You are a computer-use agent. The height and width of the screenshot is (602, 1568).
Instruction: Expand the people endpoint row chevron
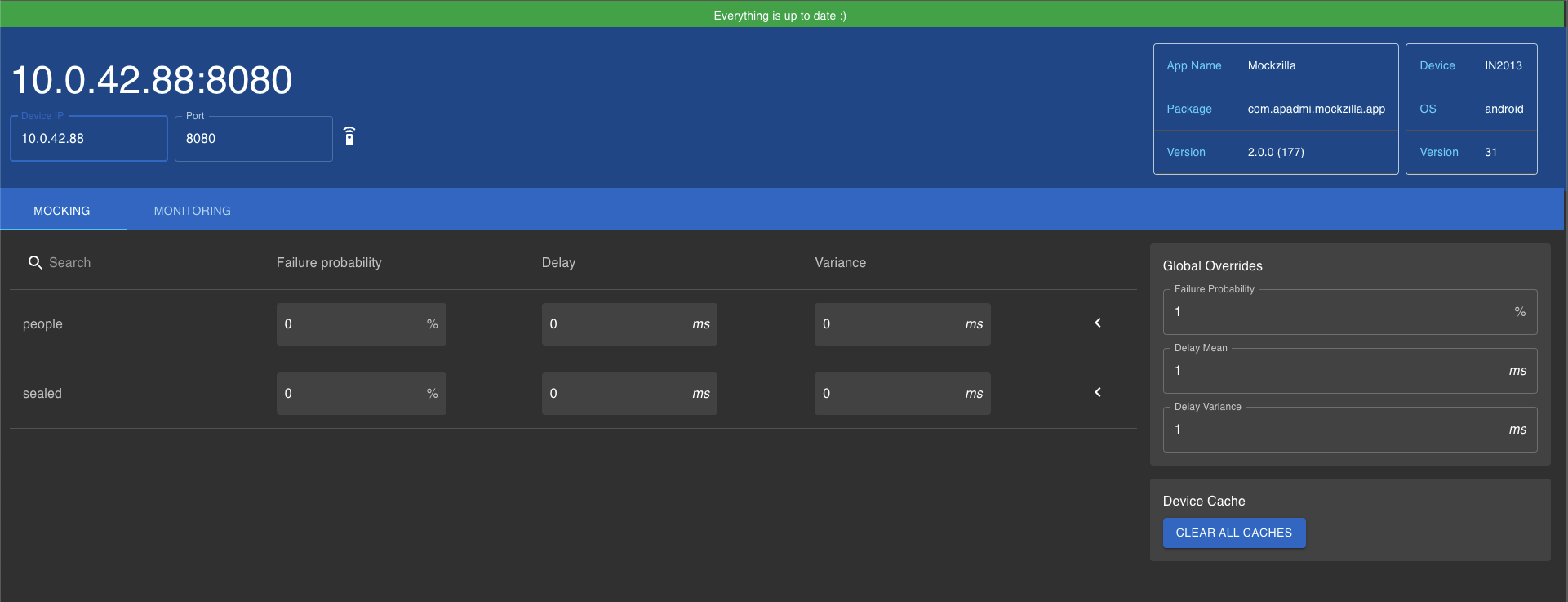pyautogui.click(x=1098, y=323)
